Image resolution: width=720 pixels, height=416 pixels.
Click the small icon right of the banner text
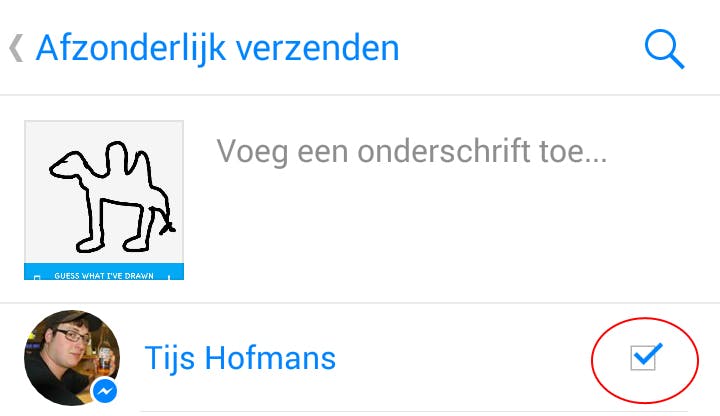[x=169, y=277]
